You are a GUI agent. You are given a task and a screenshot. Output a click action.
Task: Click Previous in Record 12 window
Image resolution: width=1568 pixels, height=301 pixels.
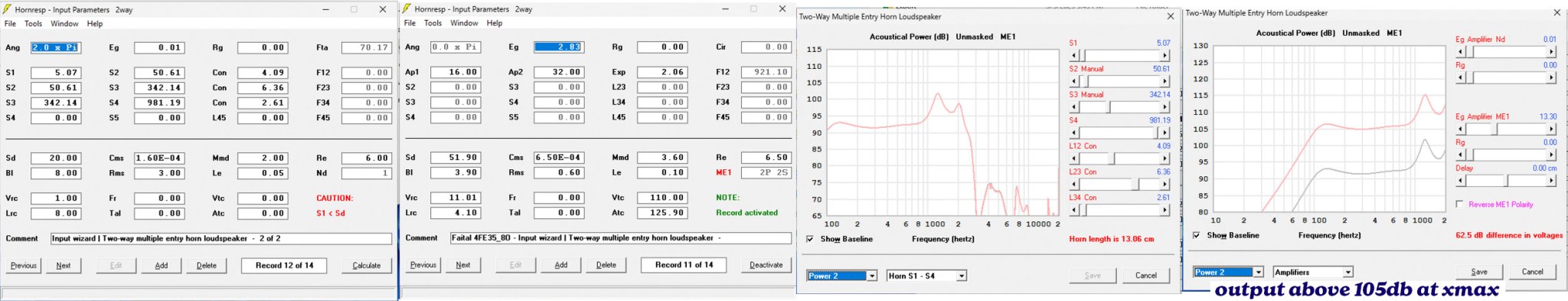(24, 266)
